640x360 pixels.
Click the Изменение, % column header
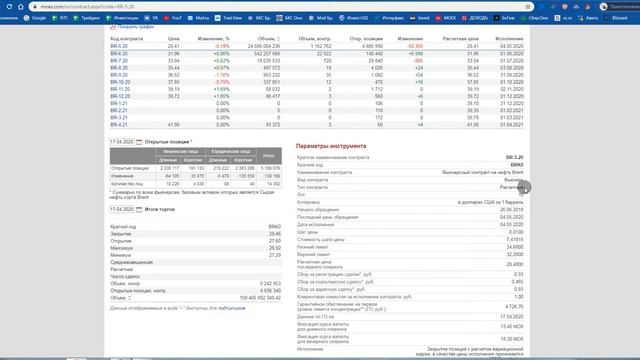[x=213, y=38]
